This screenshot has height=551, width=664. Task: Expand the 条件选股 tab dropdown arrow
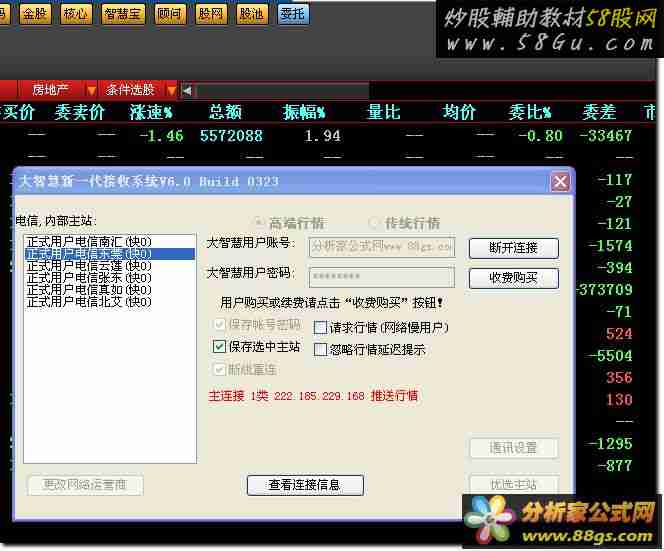coord(171,90)
